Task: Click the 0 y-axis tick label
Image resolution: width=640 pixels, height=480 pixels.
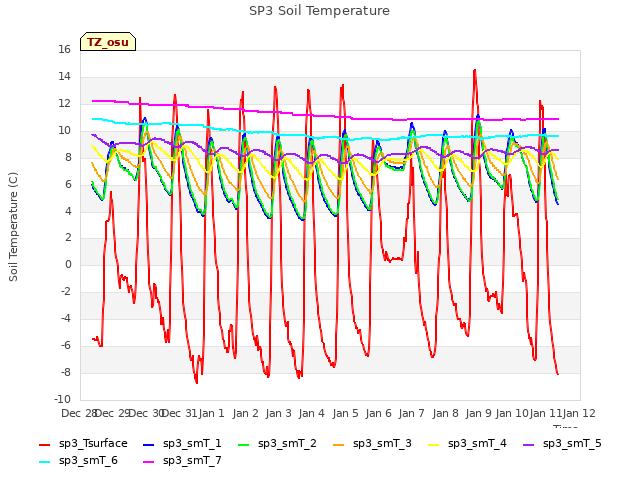Action: (68, 264)
